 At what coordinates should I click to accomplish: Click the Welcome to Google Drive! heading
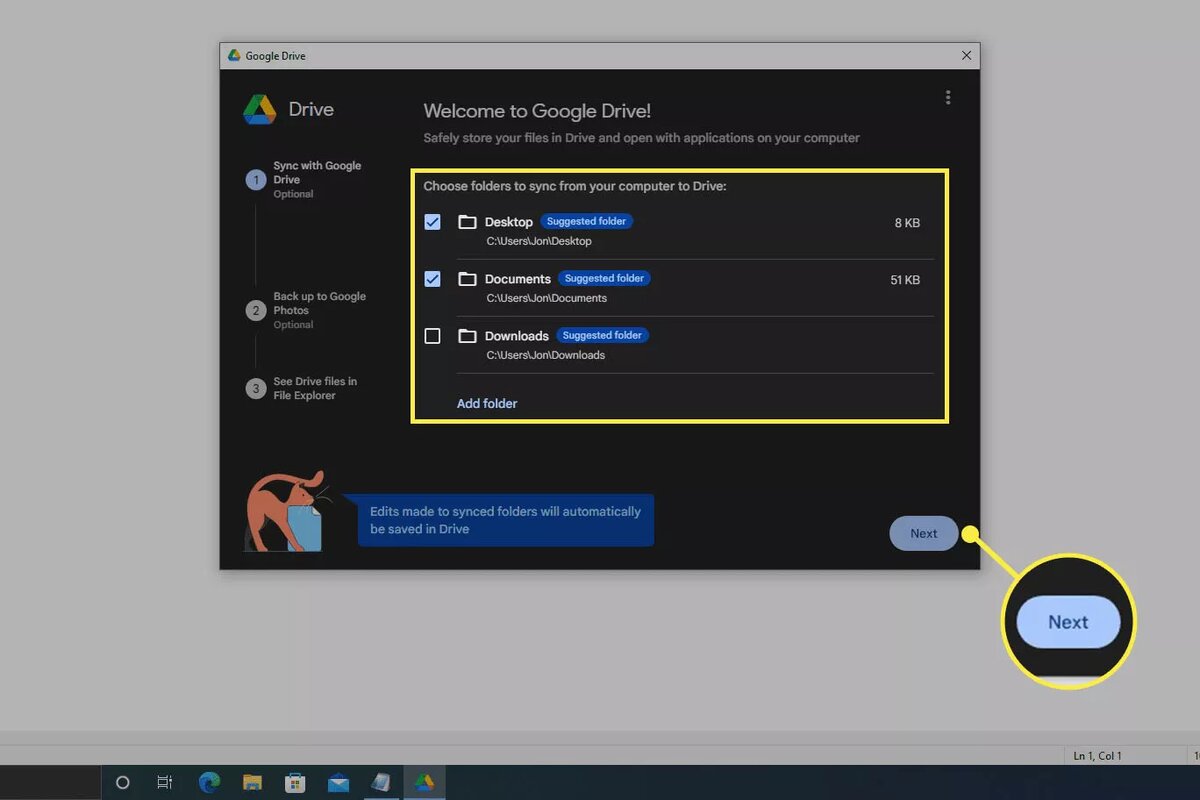[x=537, y=111]
